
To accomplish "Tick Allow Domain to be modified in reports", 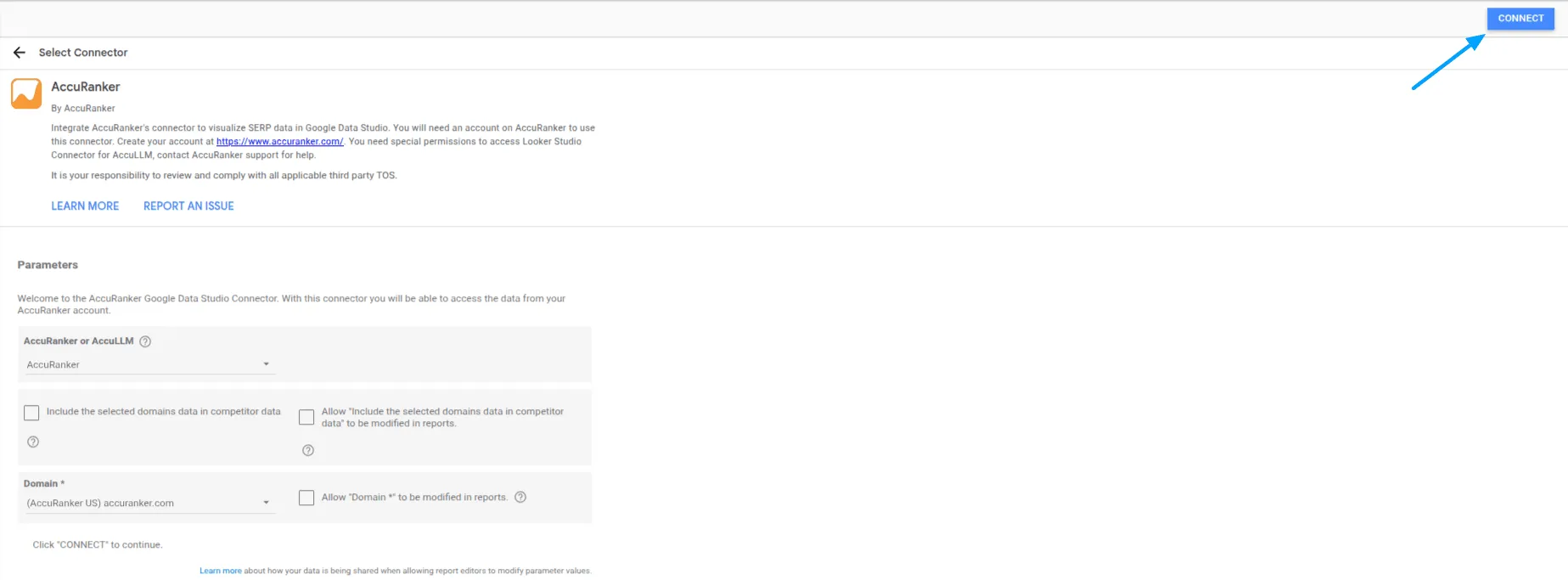I will pos(306,498).
